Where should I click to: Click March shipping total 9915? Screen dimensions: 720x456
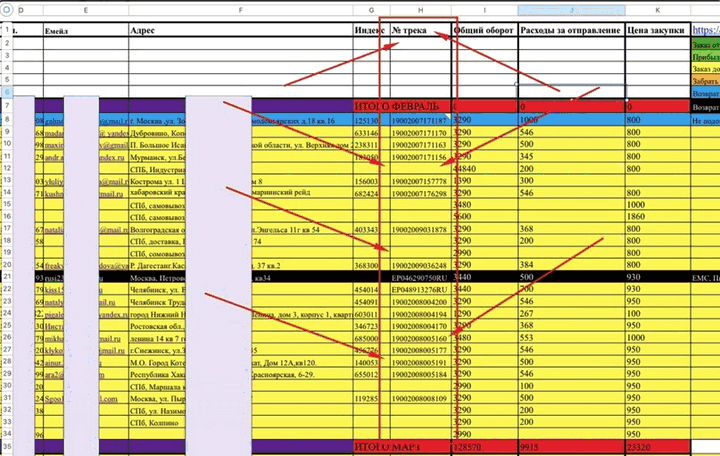pos(571,446)
